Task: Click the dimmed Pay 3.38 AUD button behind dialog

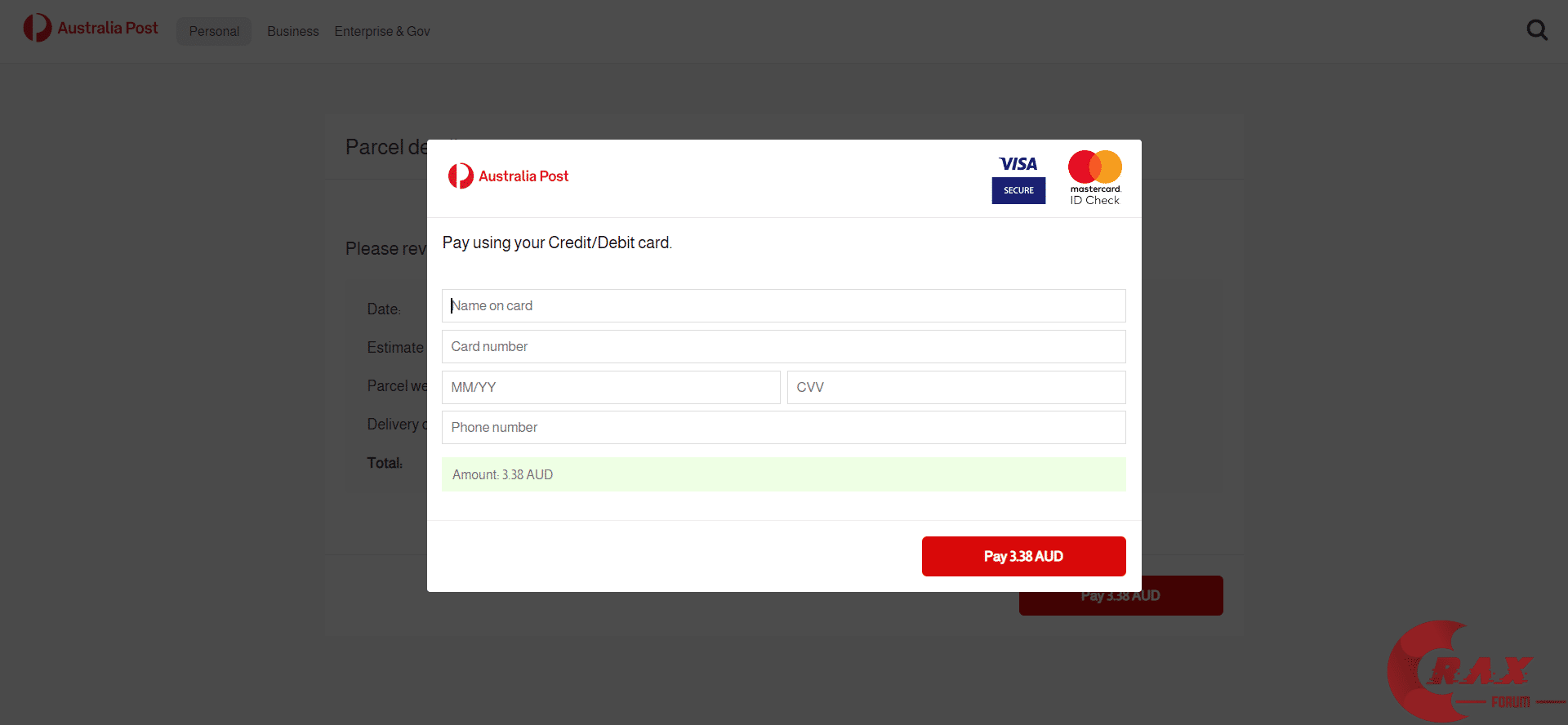Action: (x=1120, y=596)
